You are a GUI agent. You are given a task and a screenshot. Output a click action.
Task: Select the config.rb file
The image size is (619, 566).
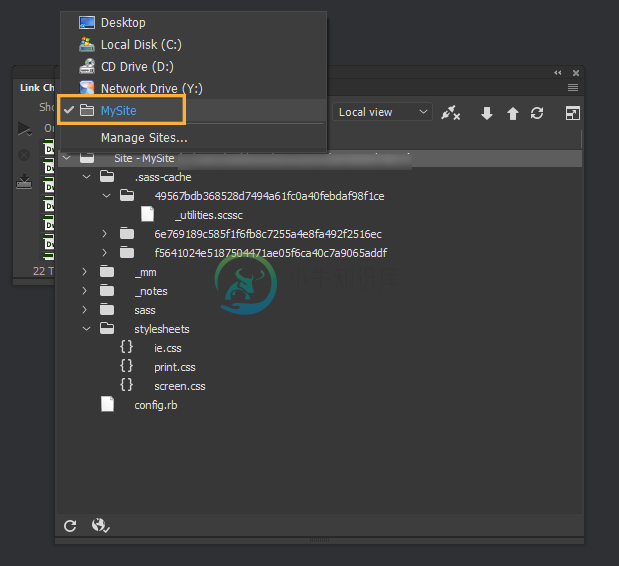pyautogui.click(x=156, y=405)
